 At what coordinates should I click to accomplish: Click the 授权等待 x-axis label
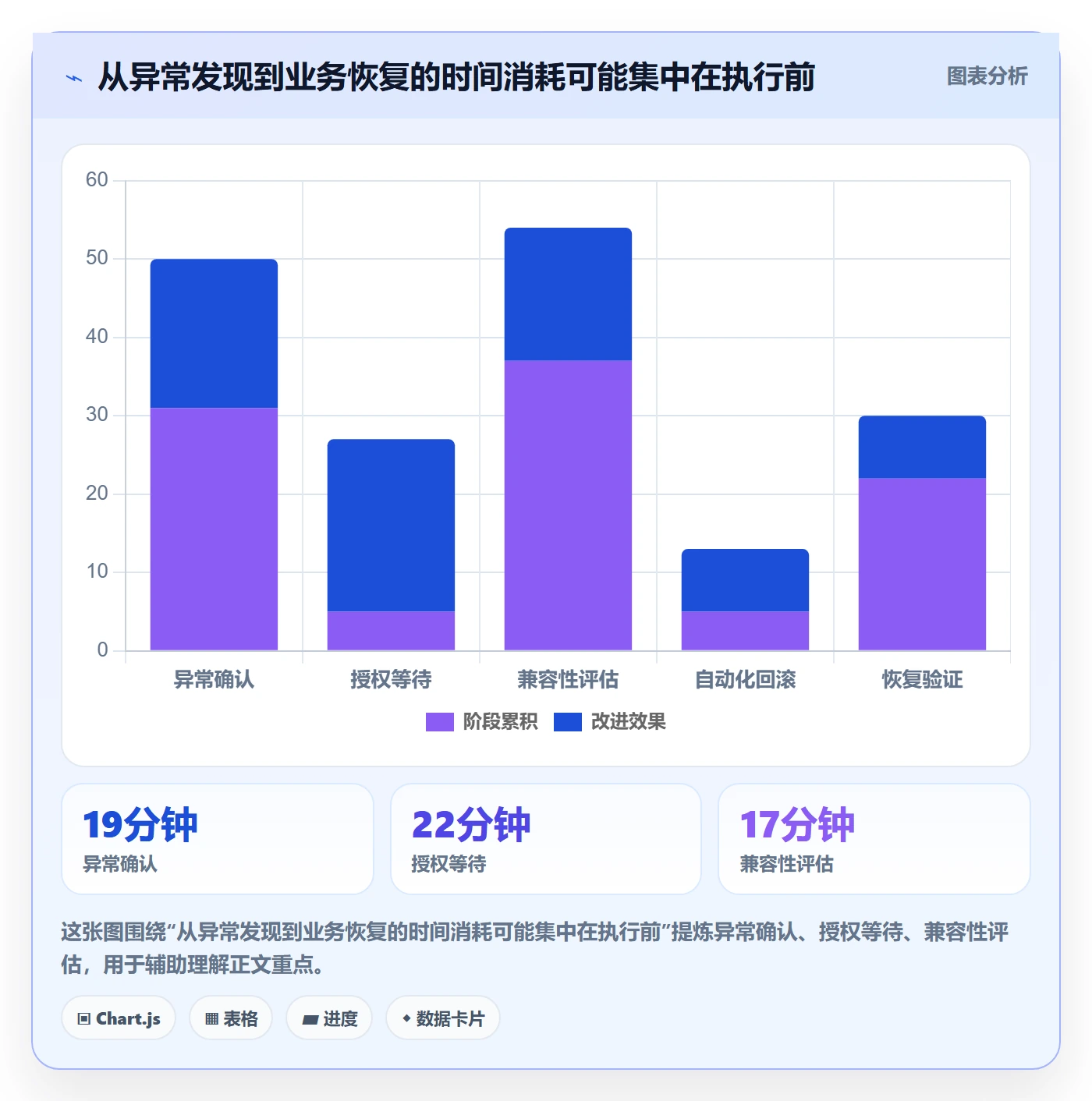click(x=391, y=680)
